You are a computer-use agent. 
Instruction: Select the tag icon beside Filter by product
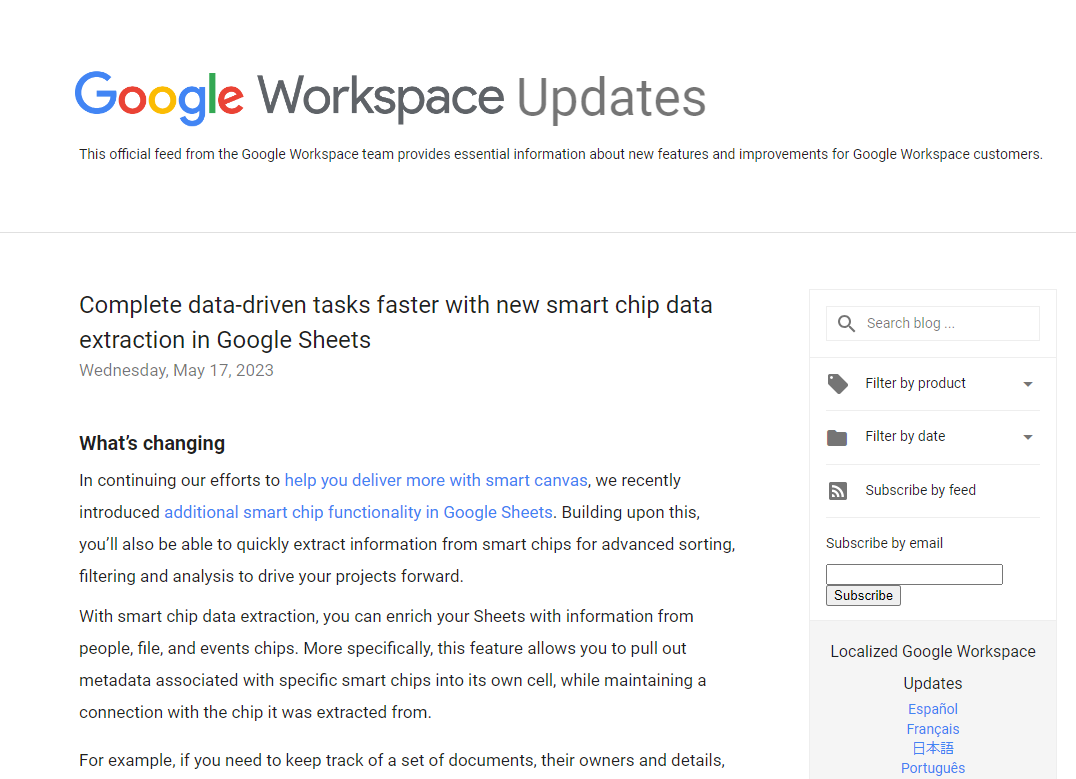837,383
